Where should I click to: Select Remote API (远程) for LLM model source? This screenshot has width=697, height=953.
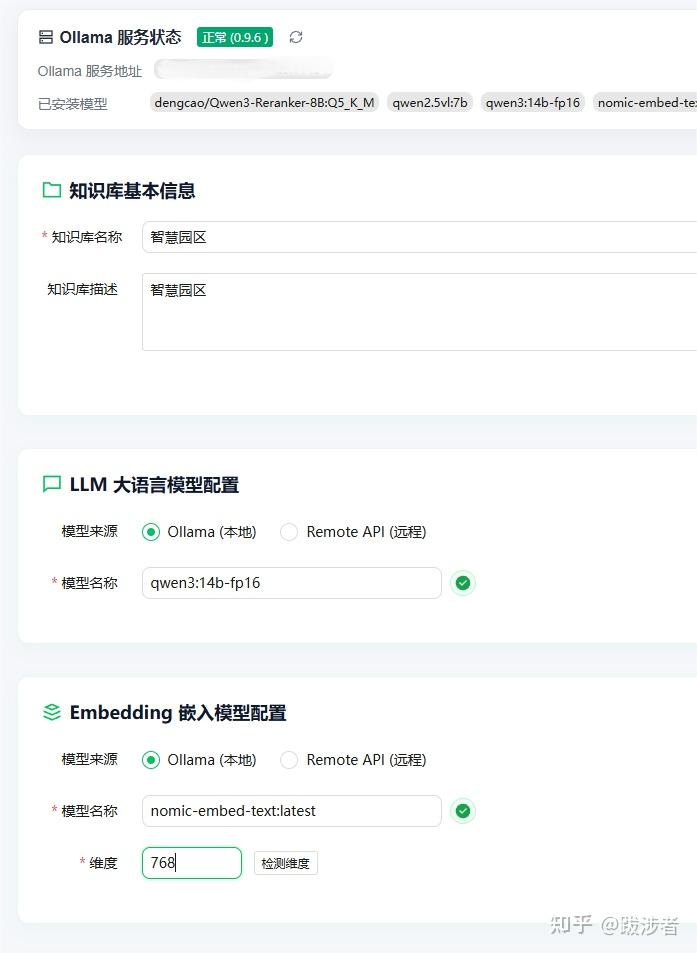coord(290,532)
